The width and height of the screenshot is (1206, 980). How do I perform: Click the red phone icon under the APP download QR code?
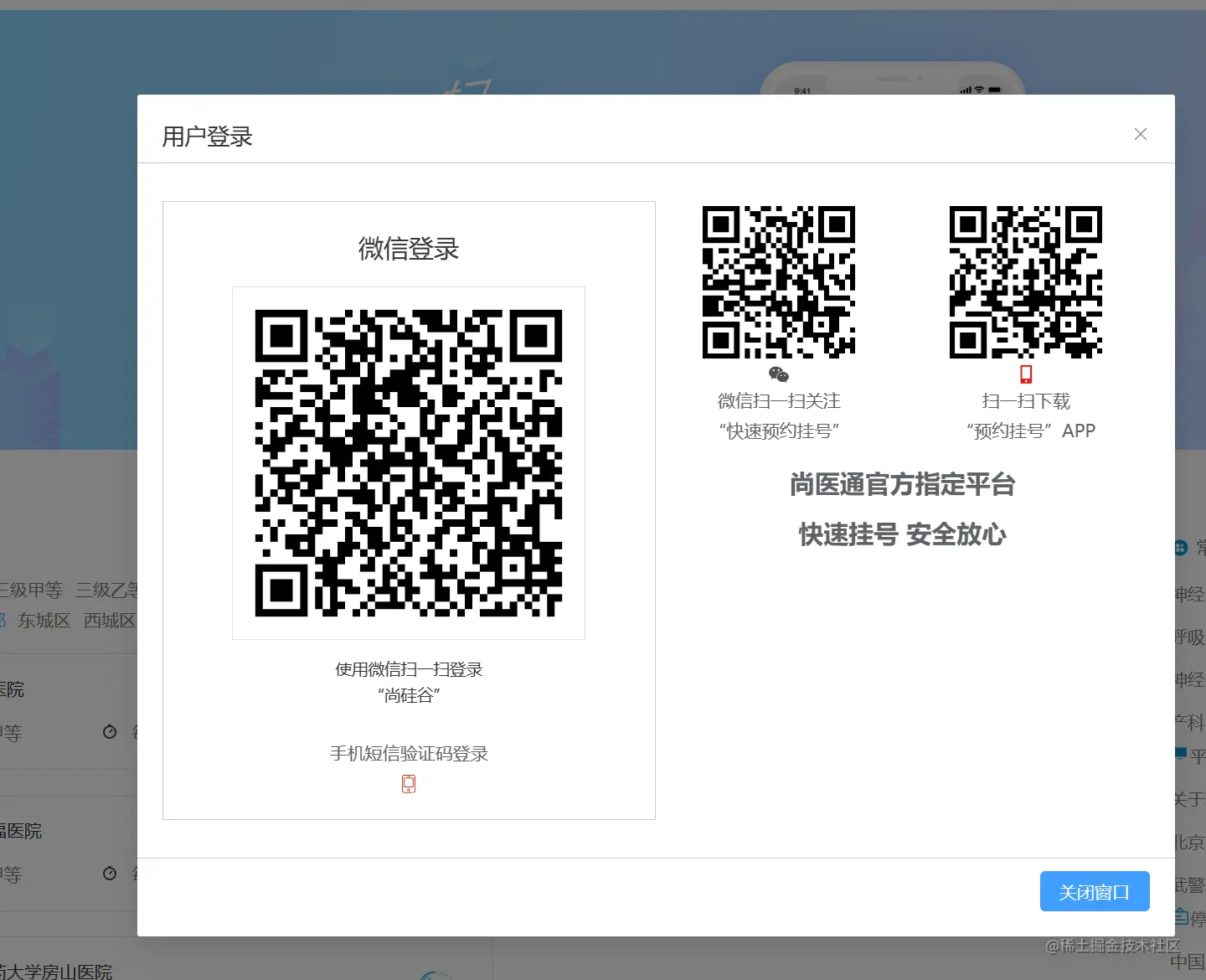click(x=1026, y=374)
